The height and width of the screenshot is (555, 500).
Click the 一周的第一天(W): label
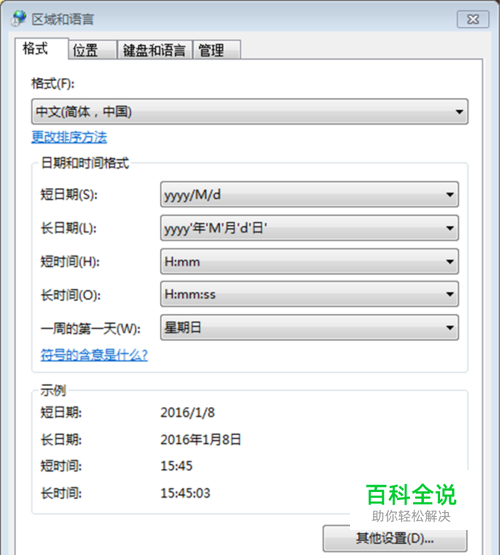click(x=91, y=328)
